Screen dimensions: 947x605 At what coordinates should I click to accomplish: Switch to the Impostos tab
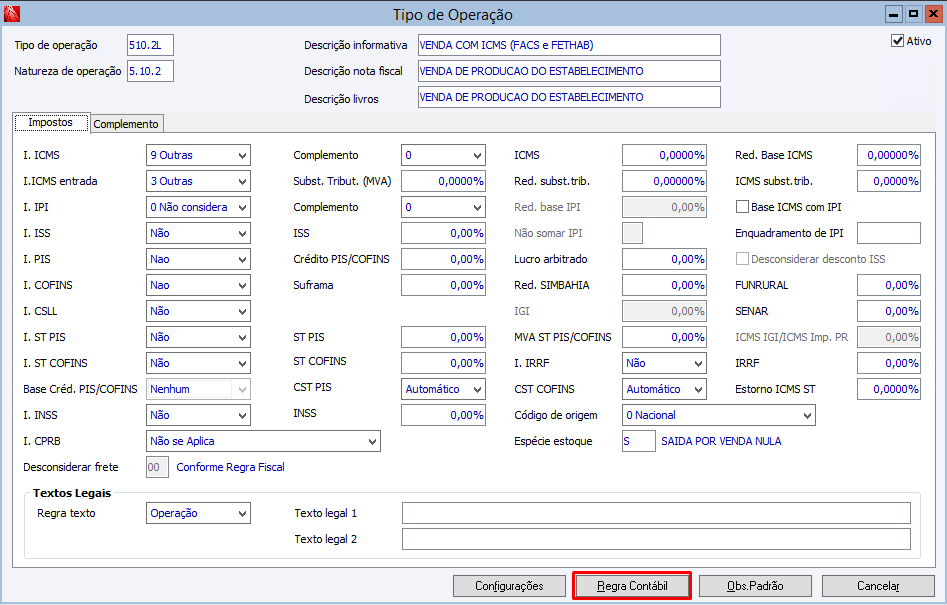click(x=51, y=123)
